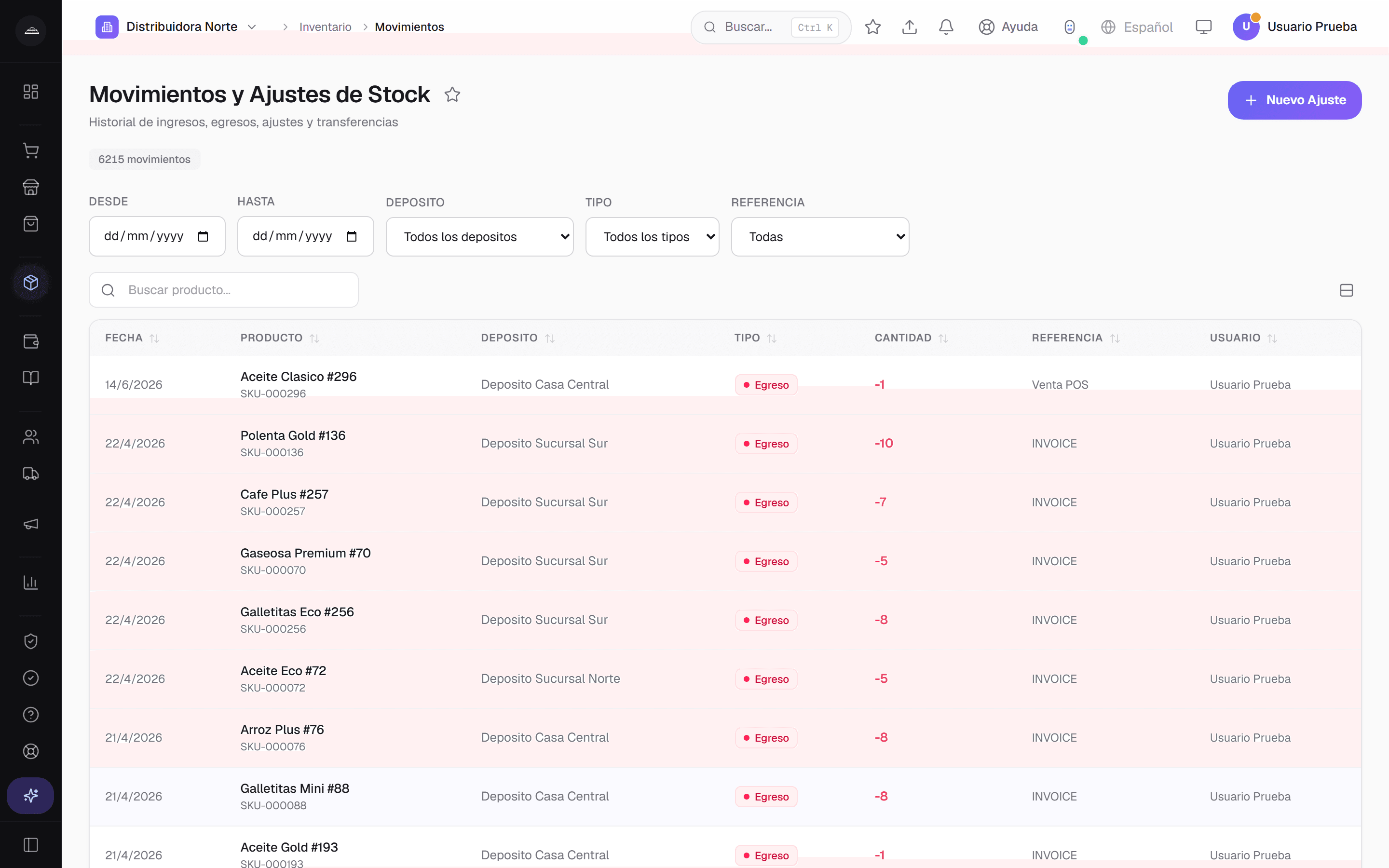Open the Desde date picker field
The image size is (1389, 868).
point(157,236)
